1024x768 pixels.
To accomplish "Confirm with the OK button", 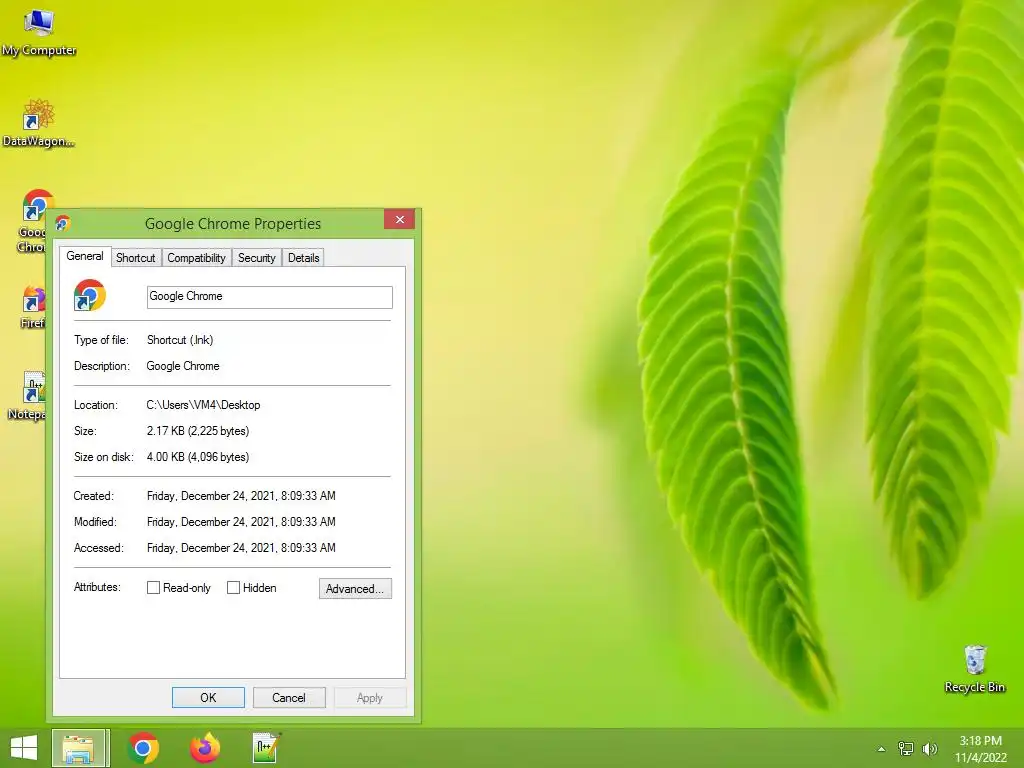I will click(x=208, y=697).
